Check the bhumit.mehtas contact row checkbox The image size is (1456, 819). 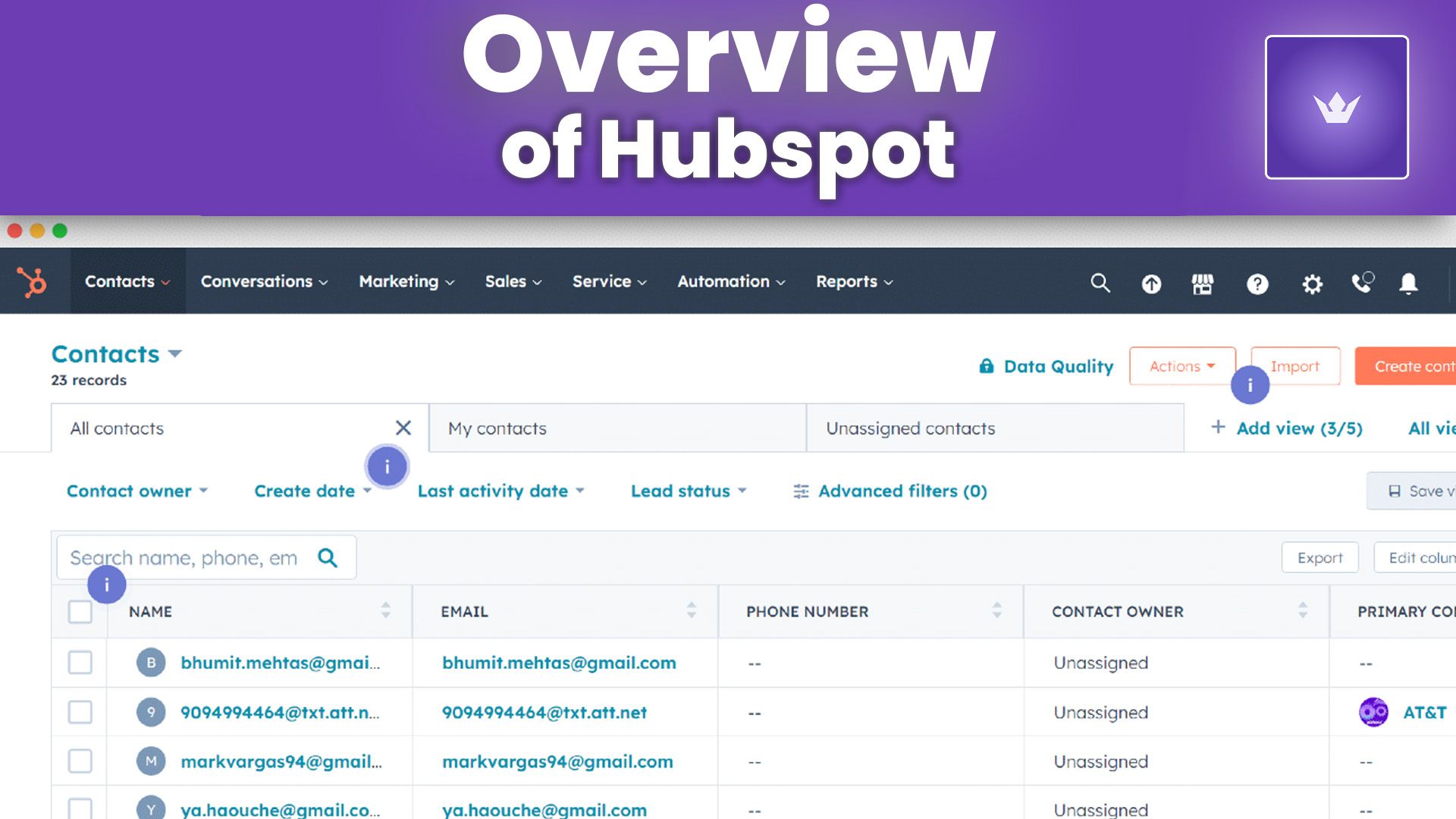(x=80, y=662)
